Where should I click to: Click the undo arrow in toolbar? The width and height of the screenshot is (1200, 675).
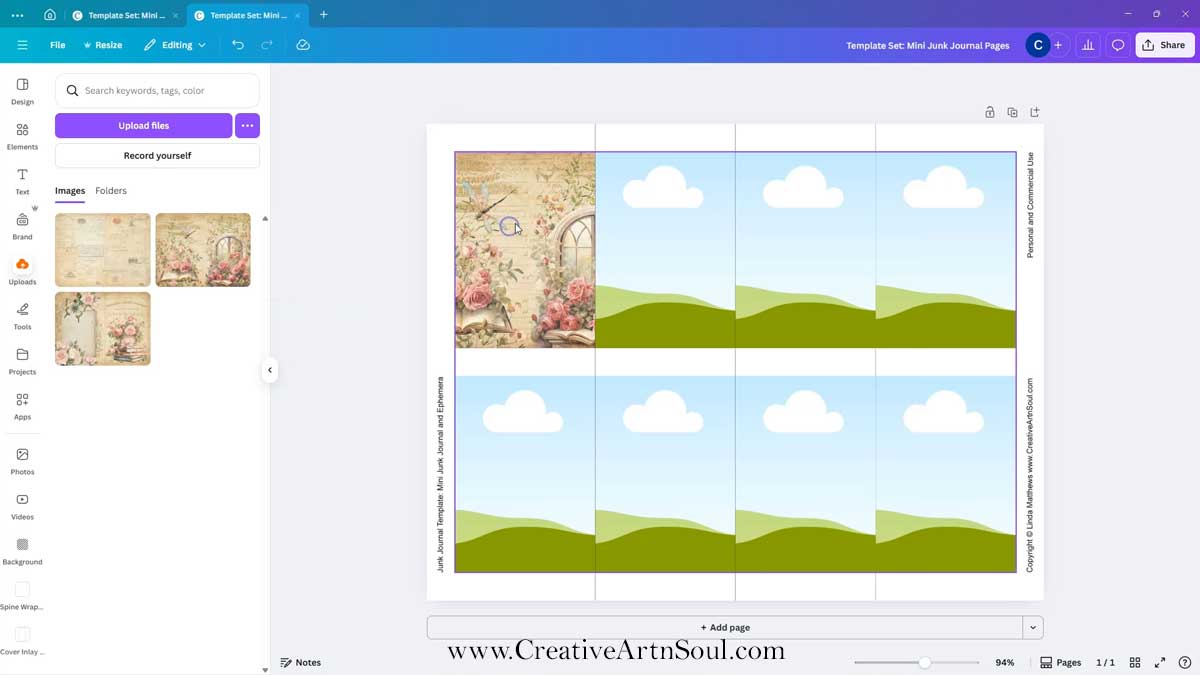coord(237,45)
